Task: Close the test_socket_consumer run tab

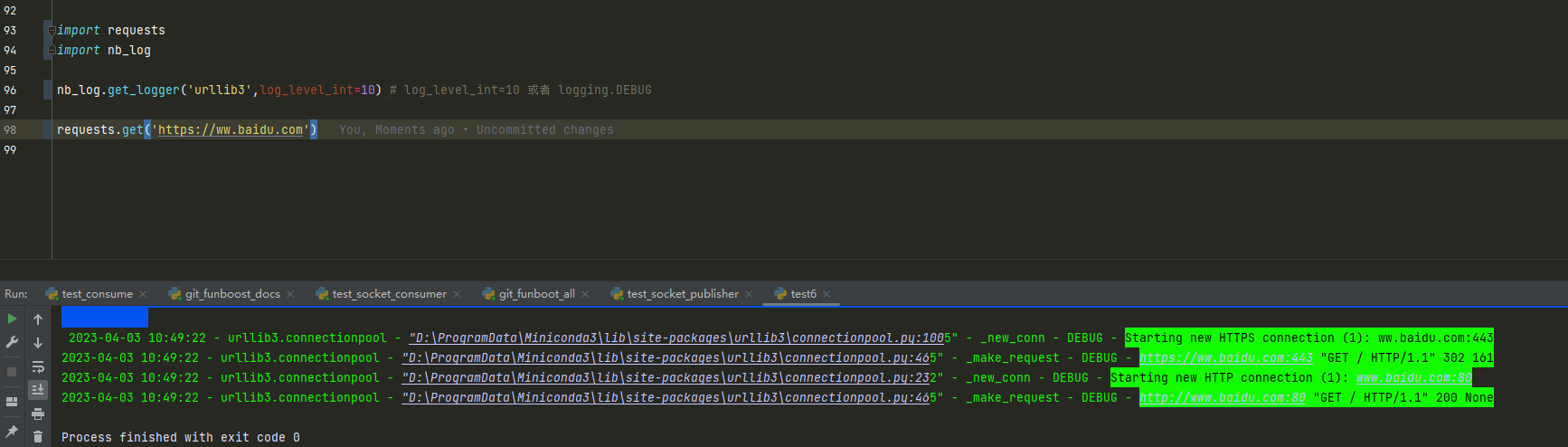Action: 457,294
